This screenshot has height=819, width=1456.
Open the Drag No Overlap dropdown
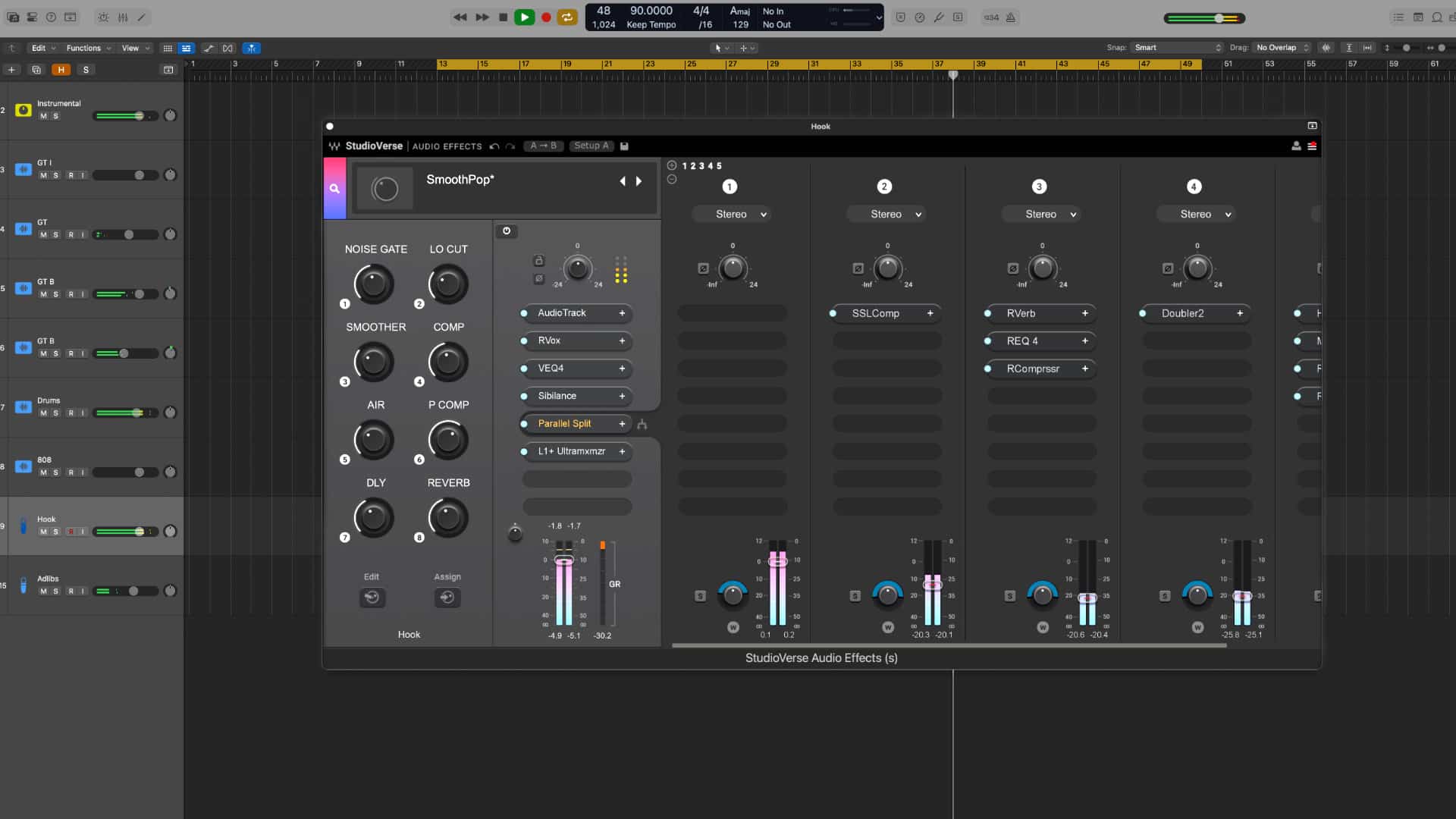(x=1282, y=48)
